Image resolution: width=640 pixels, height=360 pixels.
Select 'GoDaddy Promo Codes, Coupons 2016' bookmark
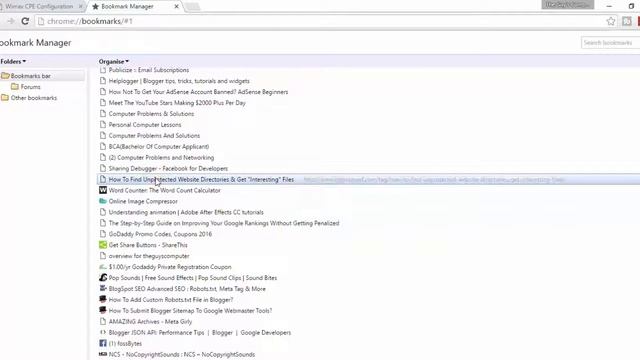tap(160, 234)
